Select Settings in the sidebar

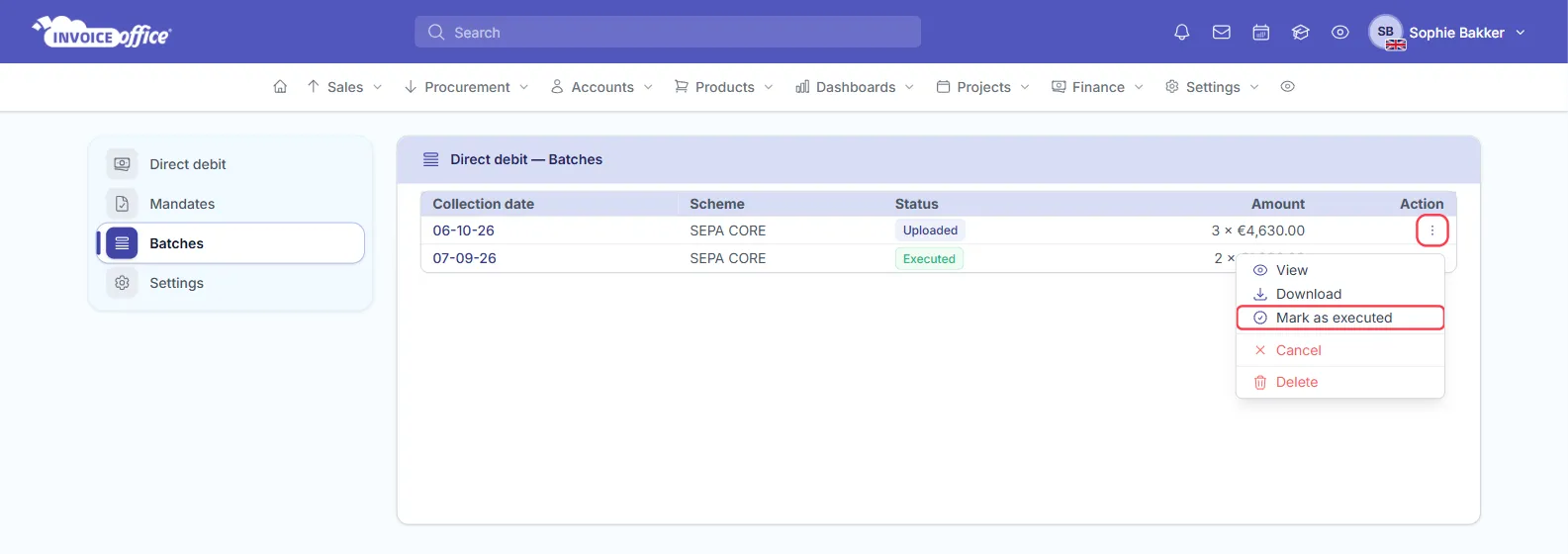231,283
